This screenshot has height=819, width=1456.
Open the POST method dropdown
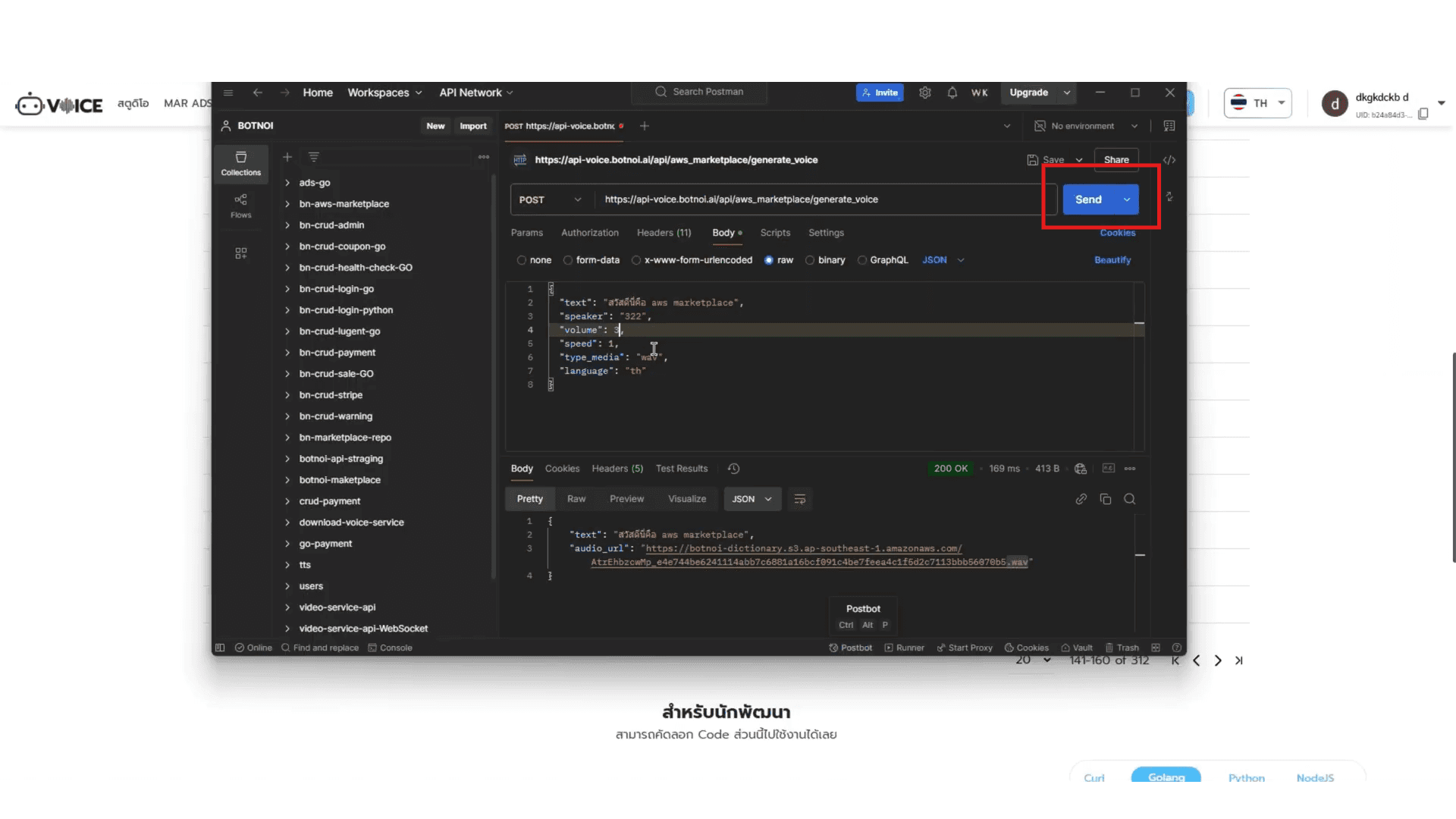[x=551, y=199]
